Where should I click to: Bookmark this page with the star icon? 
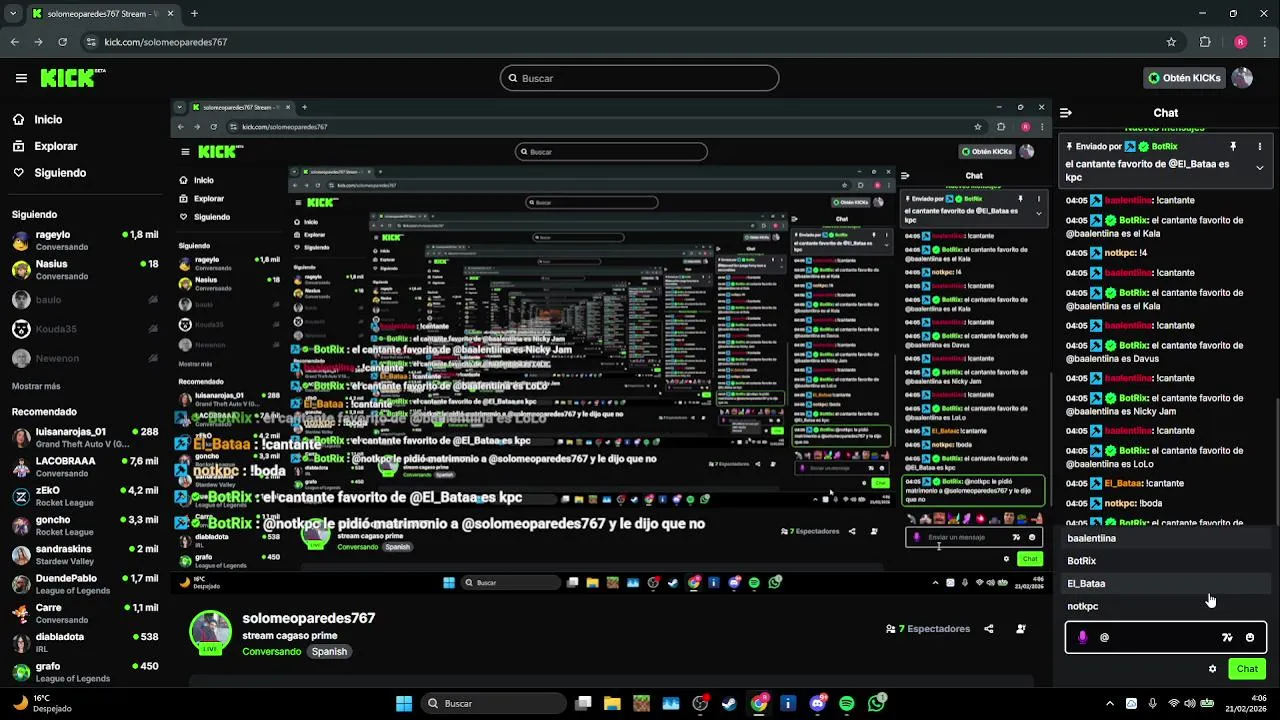pyautogui.click(x=1171, y=42)
